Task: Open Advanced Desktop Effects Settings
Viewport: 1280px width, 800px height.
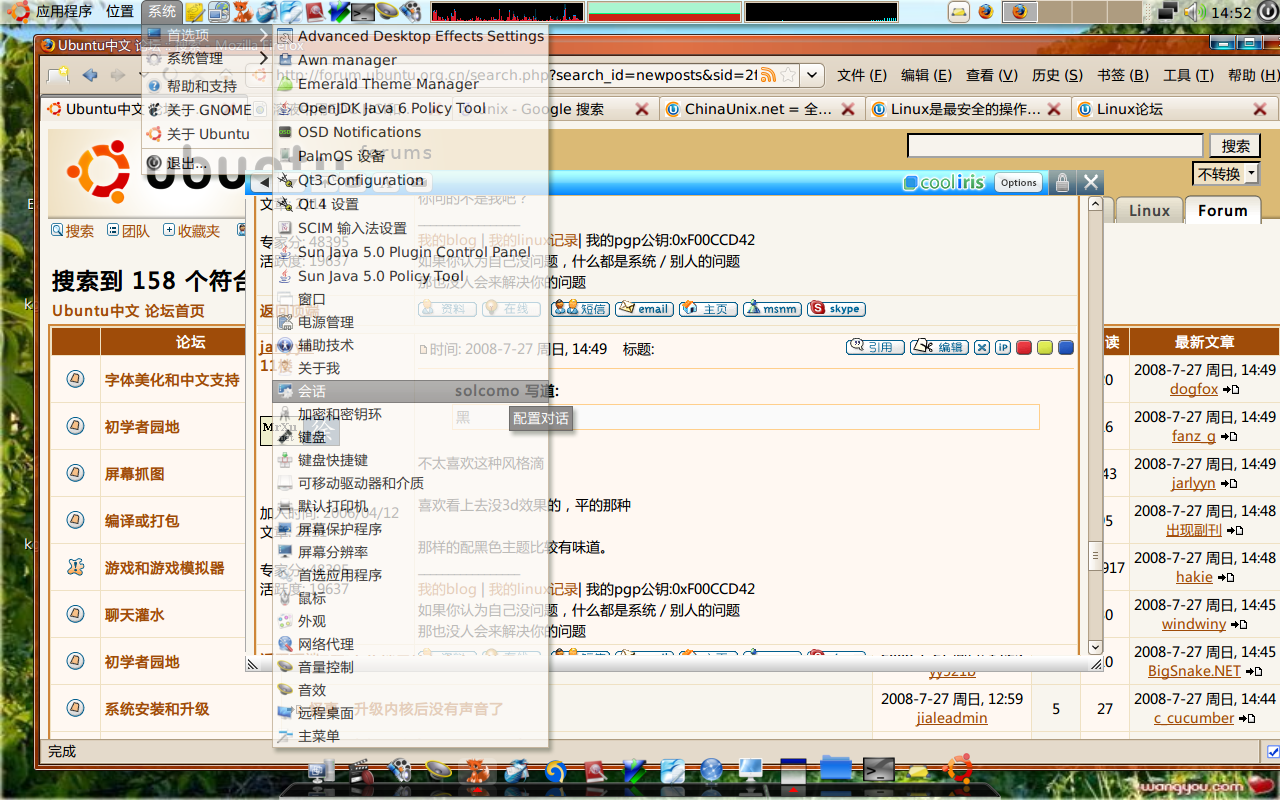Action: pyautogui.click(x=410, y=36)
